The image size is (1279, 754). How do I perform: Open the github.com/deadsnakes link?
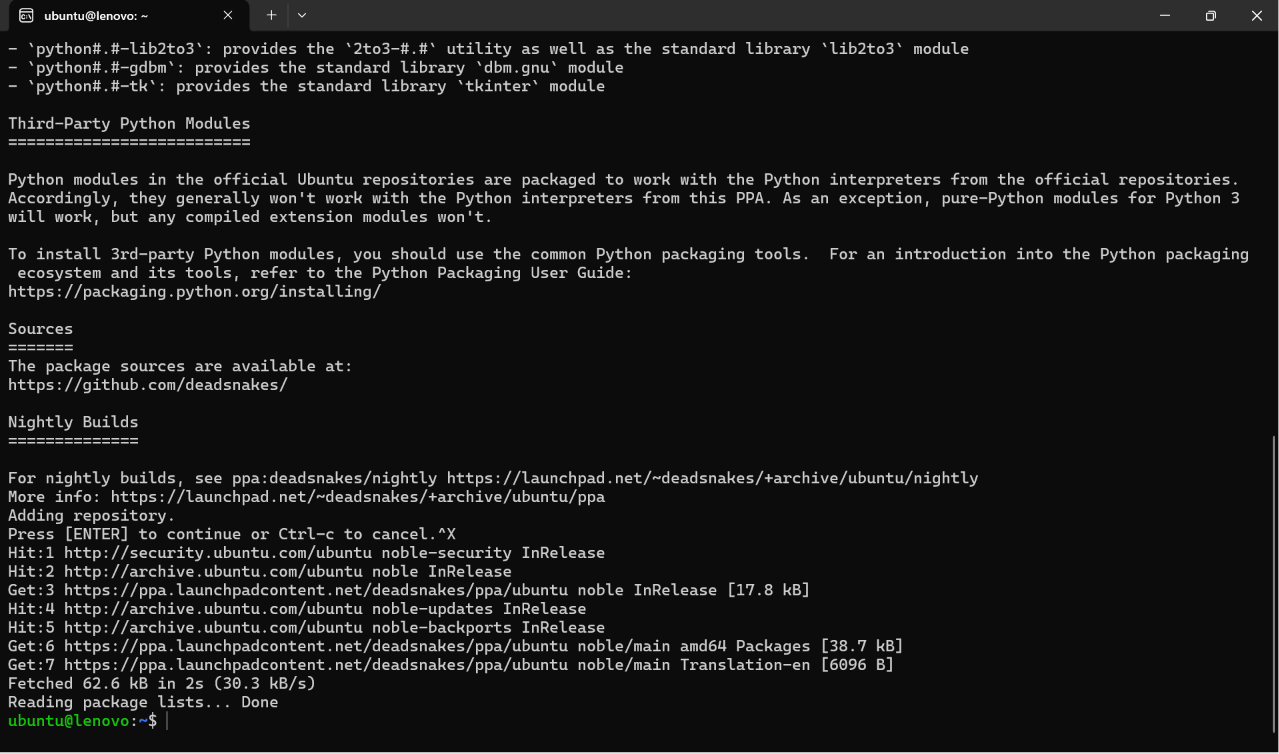[148, 385]
